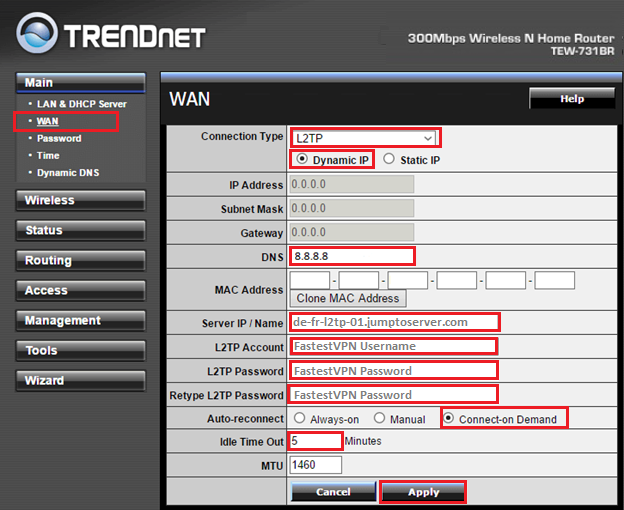
Task: Select Always-on auto-reconnect option
Action: [299, 418]
